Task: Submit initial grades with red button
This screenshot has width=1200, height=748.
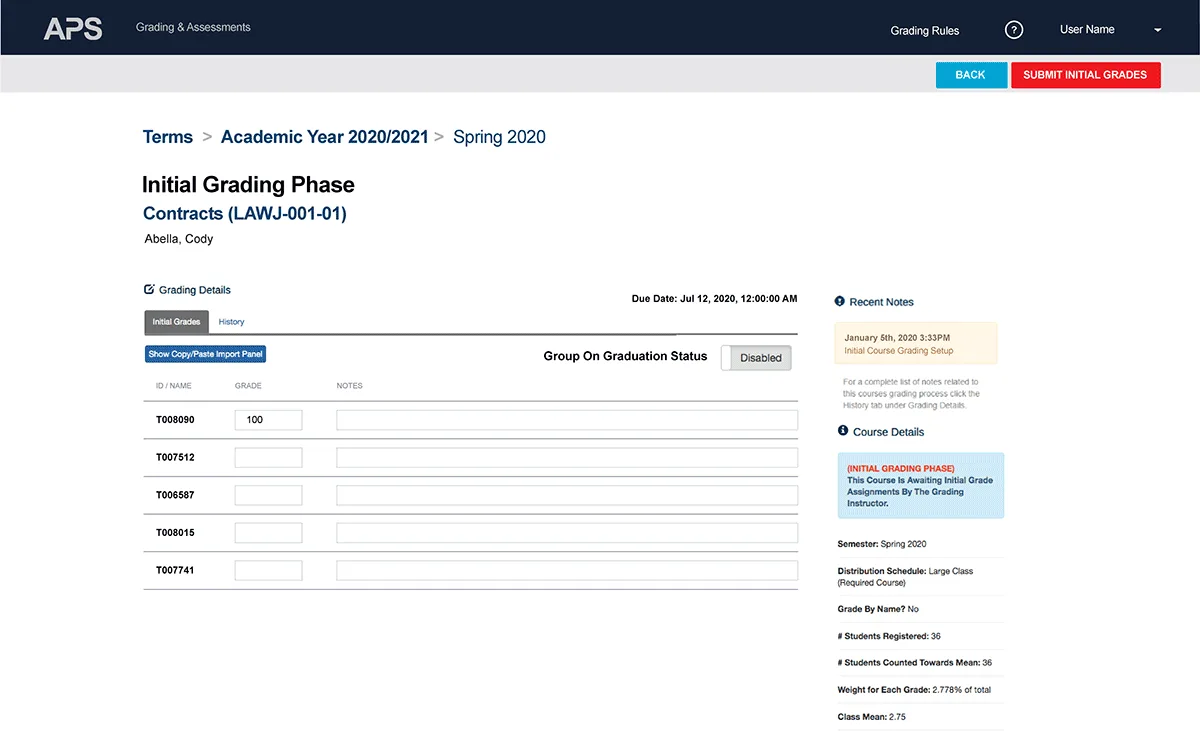Action: pos(1085,75)
